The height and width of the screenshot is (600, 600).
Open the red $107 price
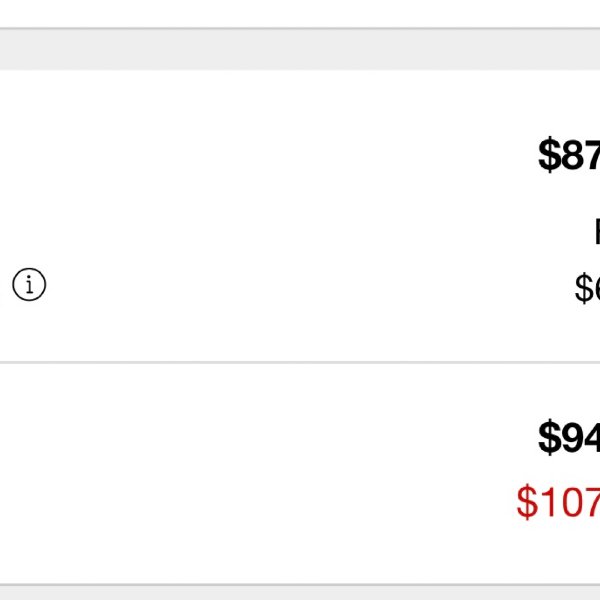click(x=558, y=501)
